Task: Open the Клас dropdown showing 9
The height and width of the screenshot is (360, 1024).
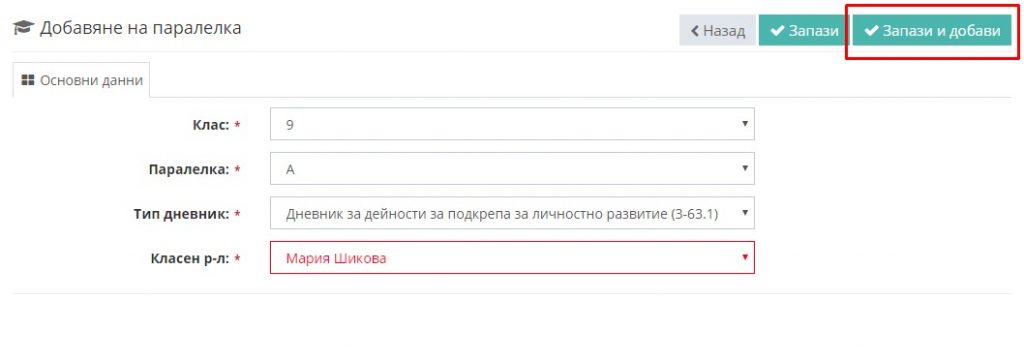Action: click(512, 124)
